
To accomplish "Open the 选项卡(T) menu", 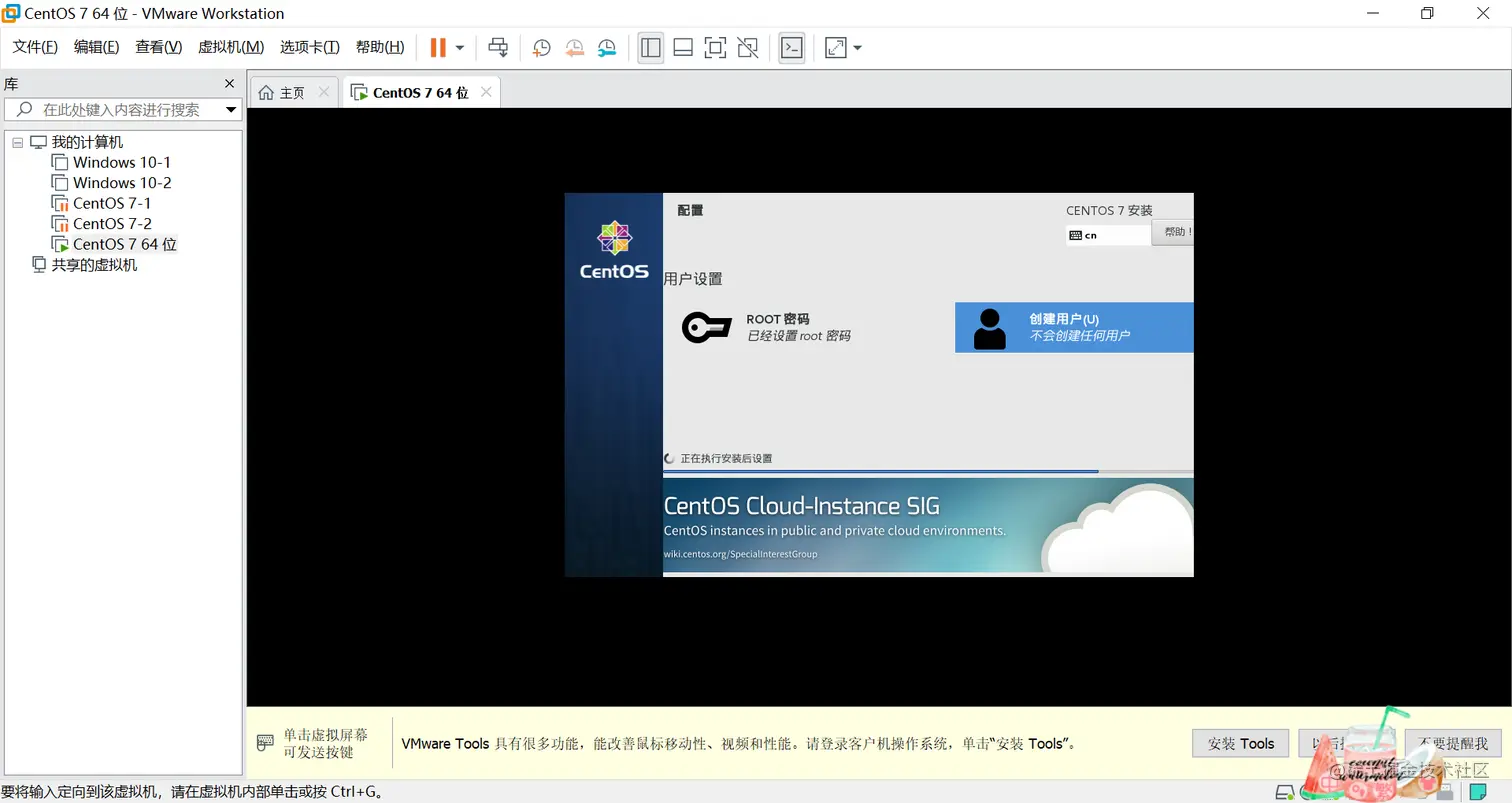I will [x=309, y=47].
